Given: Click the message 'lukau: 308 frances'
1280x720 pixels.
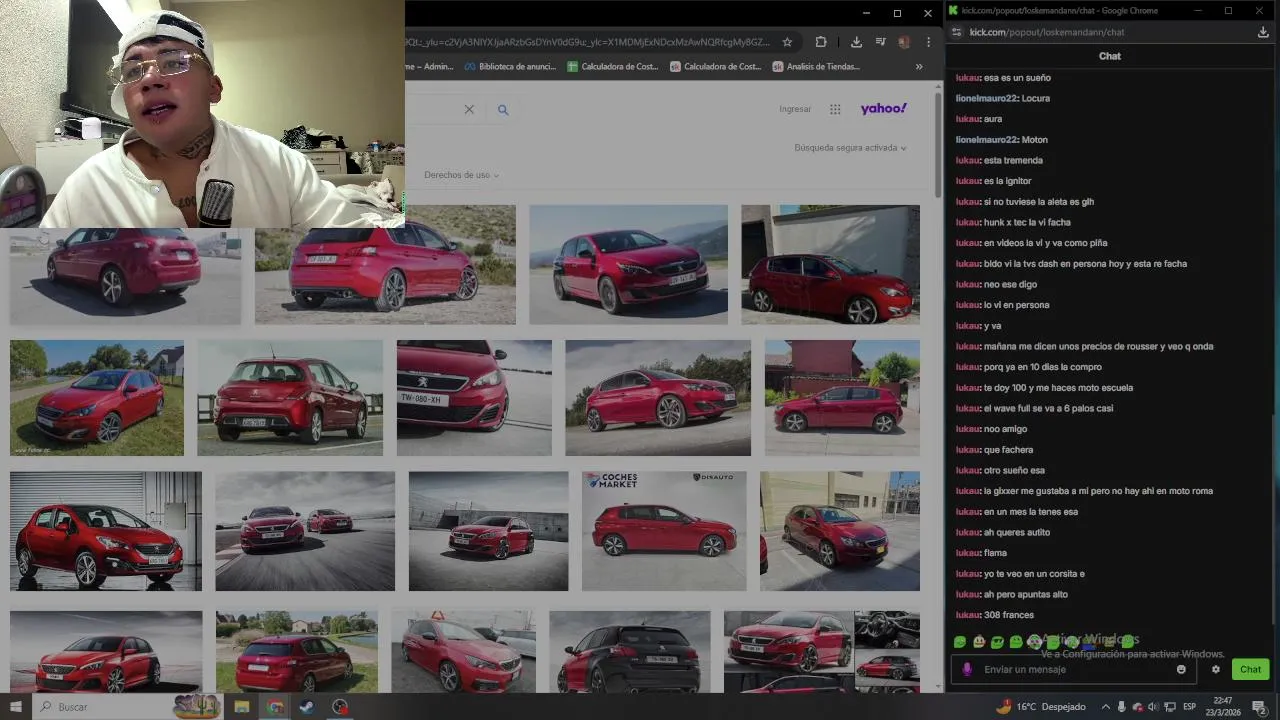Looking at the screenshot, I should 995,615.
